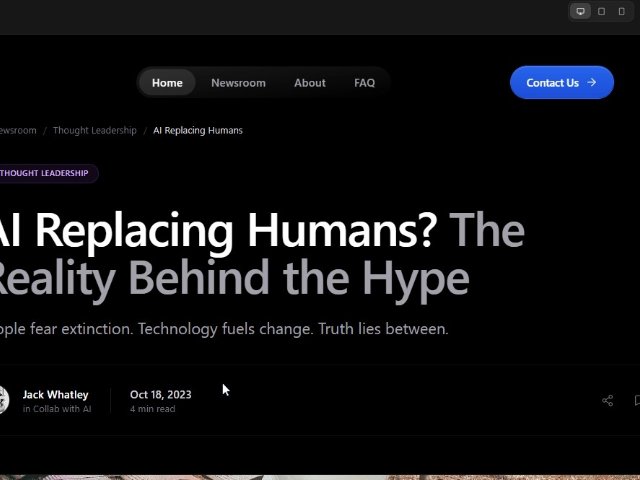Open the Home nav tab
This screenshot has height=480, width=640.
pos(167,83)
